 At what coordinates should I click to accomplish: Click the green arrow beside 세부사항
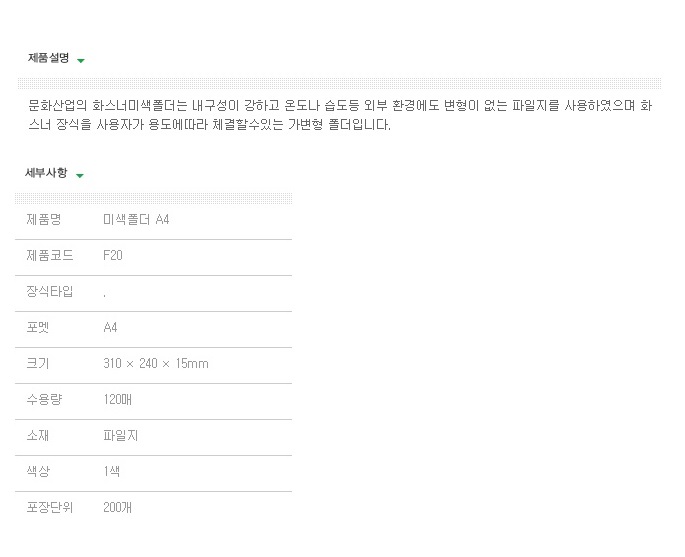tap(80, 176)
